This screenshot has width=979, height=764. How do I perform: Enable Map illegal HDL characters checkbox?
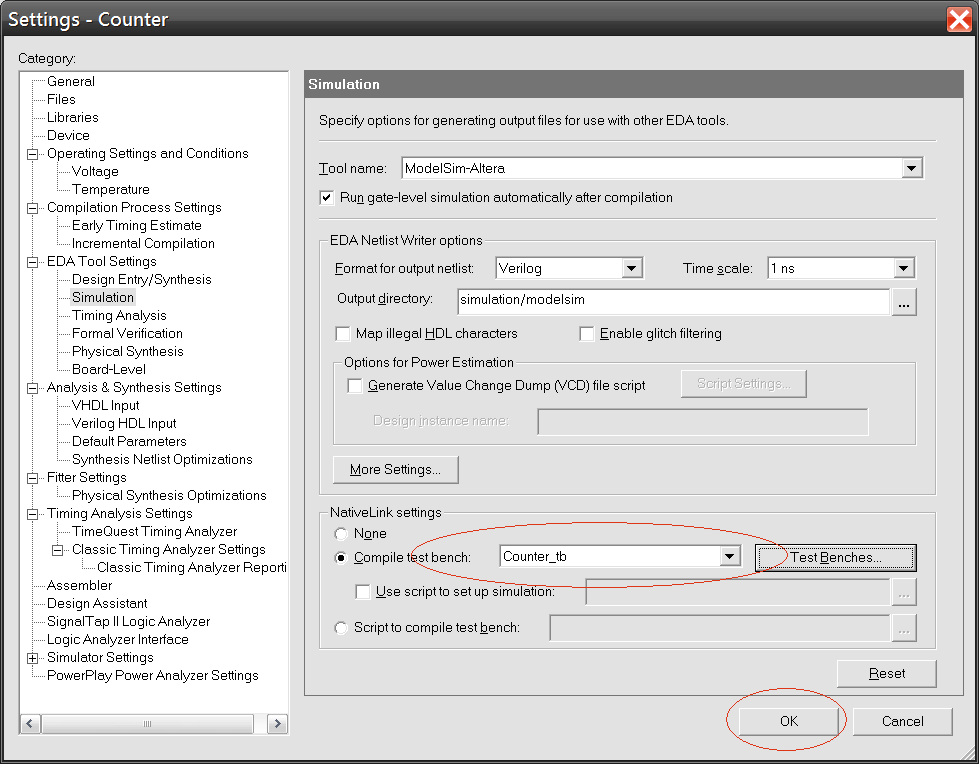343,334
